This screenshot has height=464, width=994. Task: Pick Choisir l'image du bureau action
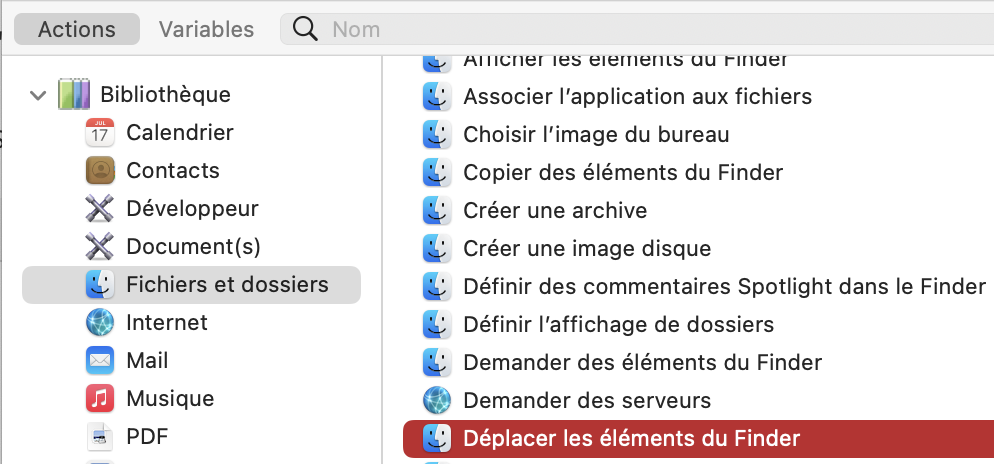(x=596, y=134)
